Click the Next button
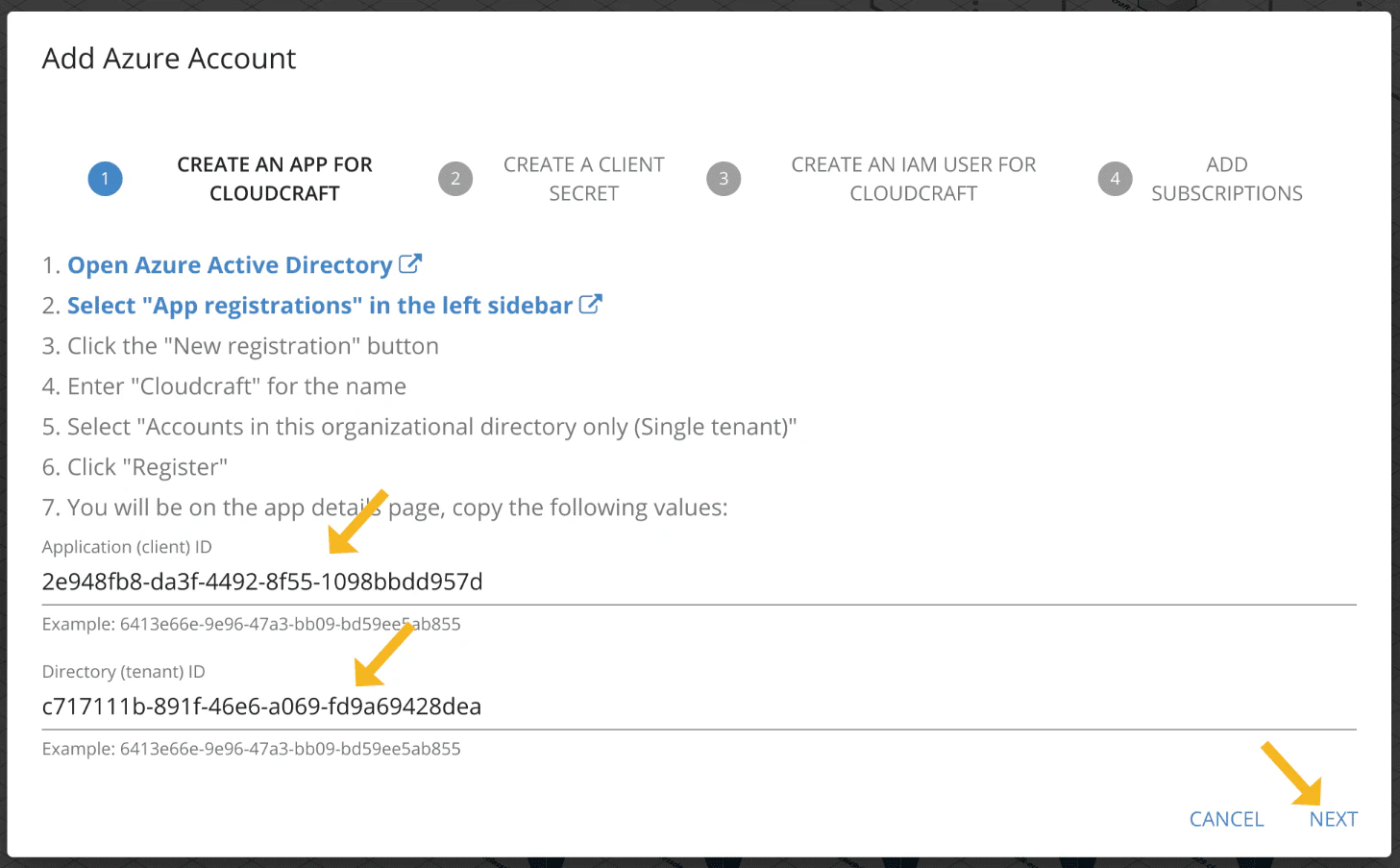Screen dimensions: 1400x868 [x=1334, y=820]
